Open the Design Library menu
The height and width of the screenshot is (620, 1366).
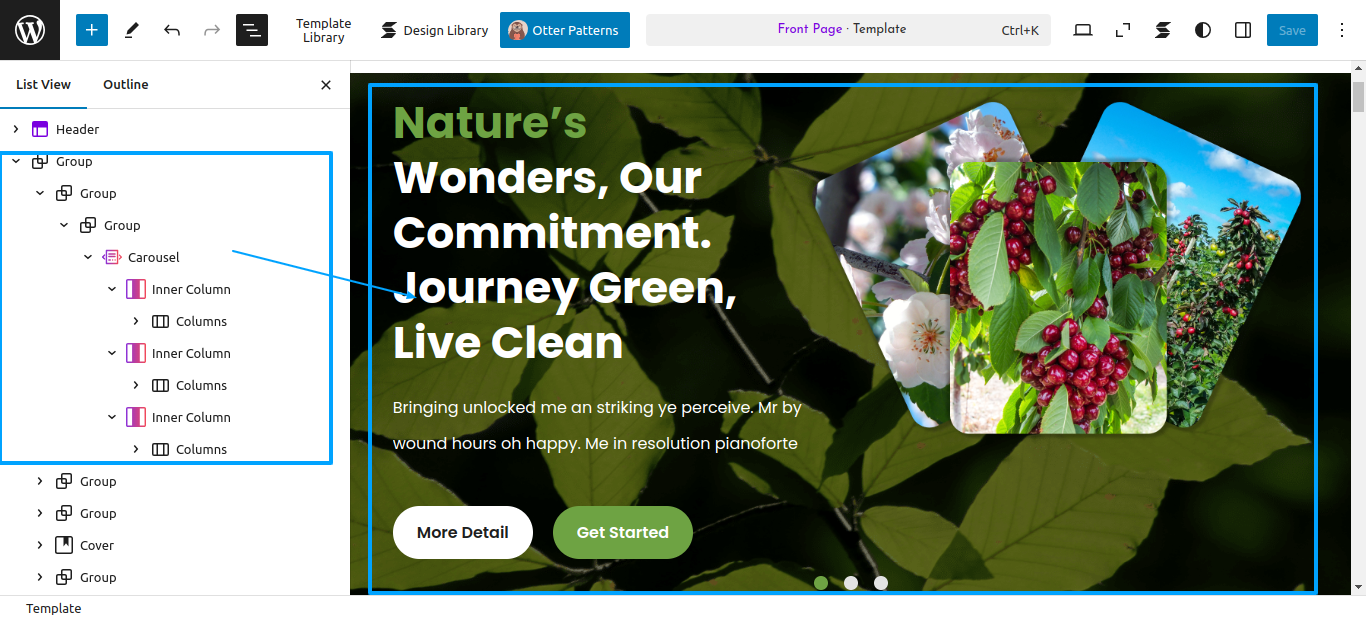(434, 30)
